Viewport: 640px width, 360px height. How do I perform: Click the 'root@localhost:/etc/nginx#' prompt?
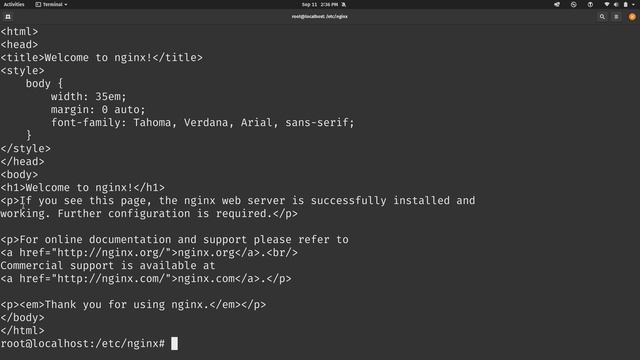click(x=82, y=344)
